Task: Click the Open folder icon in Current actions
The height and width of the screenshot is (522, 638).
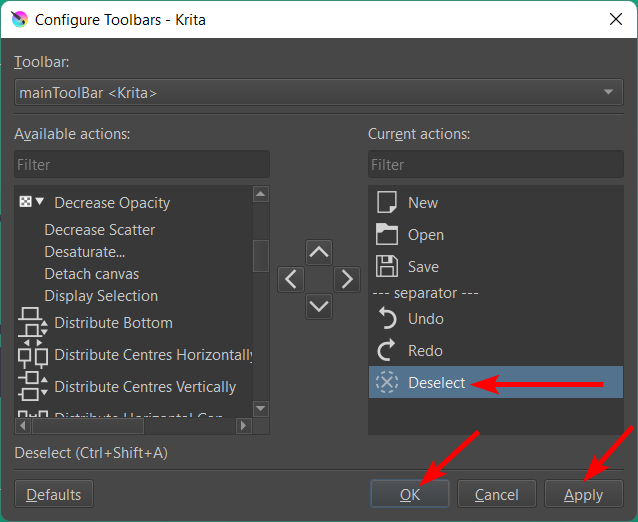Action: [387, 234]
